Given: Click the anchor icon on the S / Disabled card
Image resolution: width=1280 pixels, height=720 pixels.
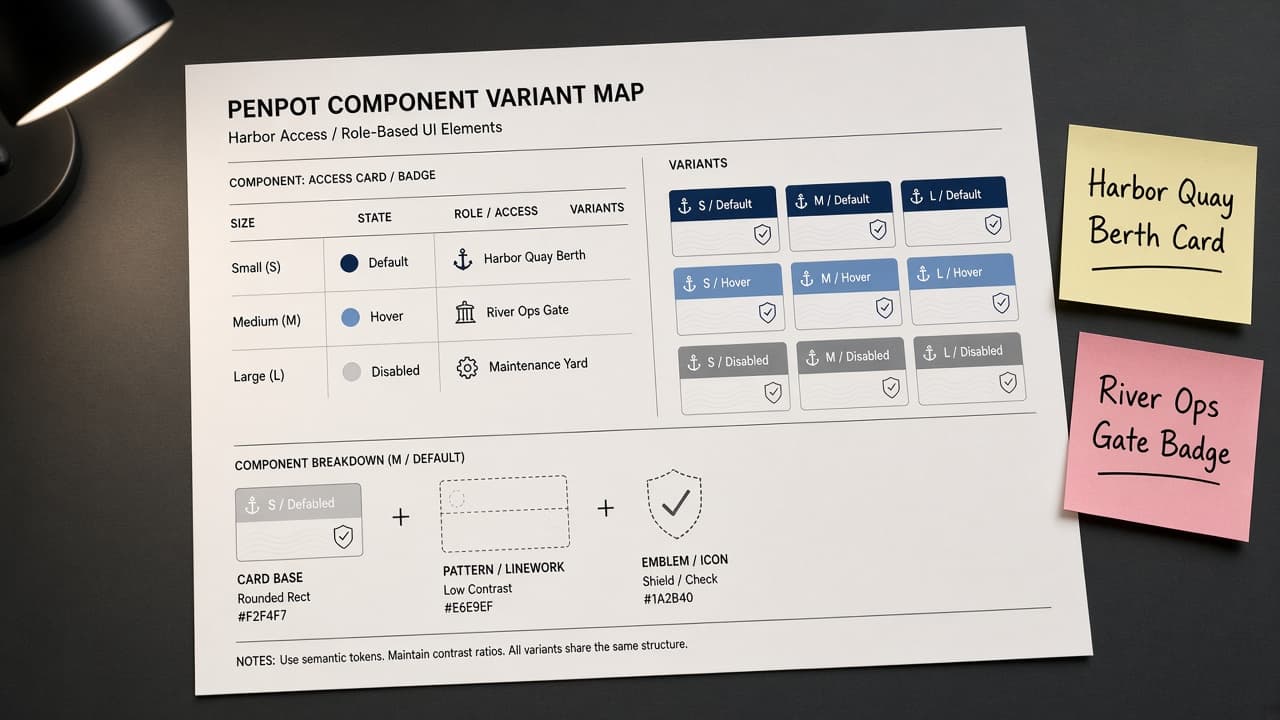Looking at the screenshot, I should [695, 362].
